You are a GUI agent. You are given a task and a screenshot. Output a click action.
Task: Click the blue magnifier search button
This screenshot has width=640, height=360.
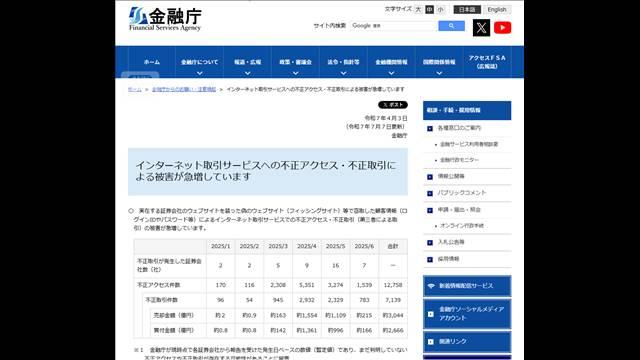(x=451, y=26)
